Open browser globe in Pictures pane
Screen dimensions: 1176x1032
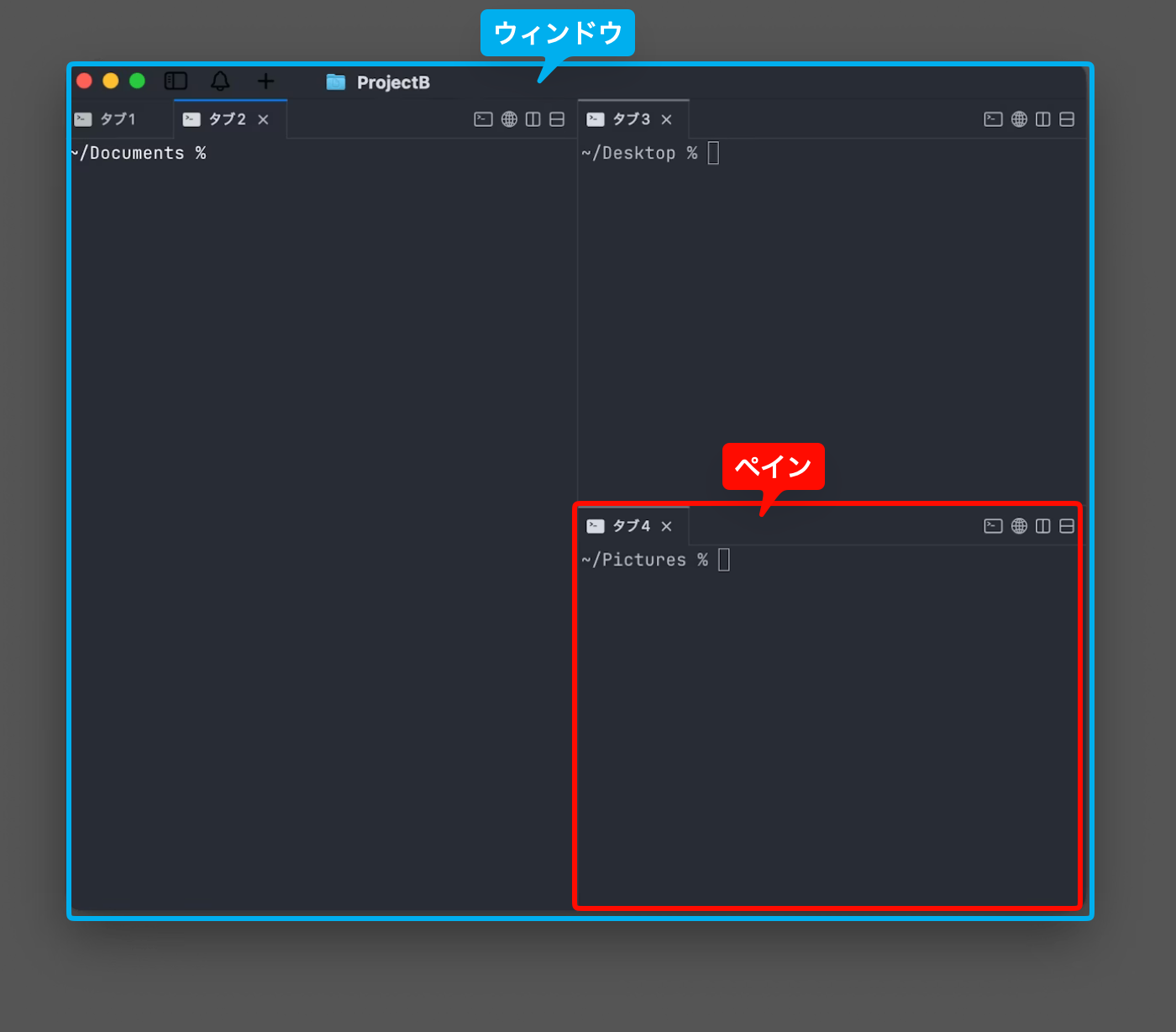click(1019, 526)
